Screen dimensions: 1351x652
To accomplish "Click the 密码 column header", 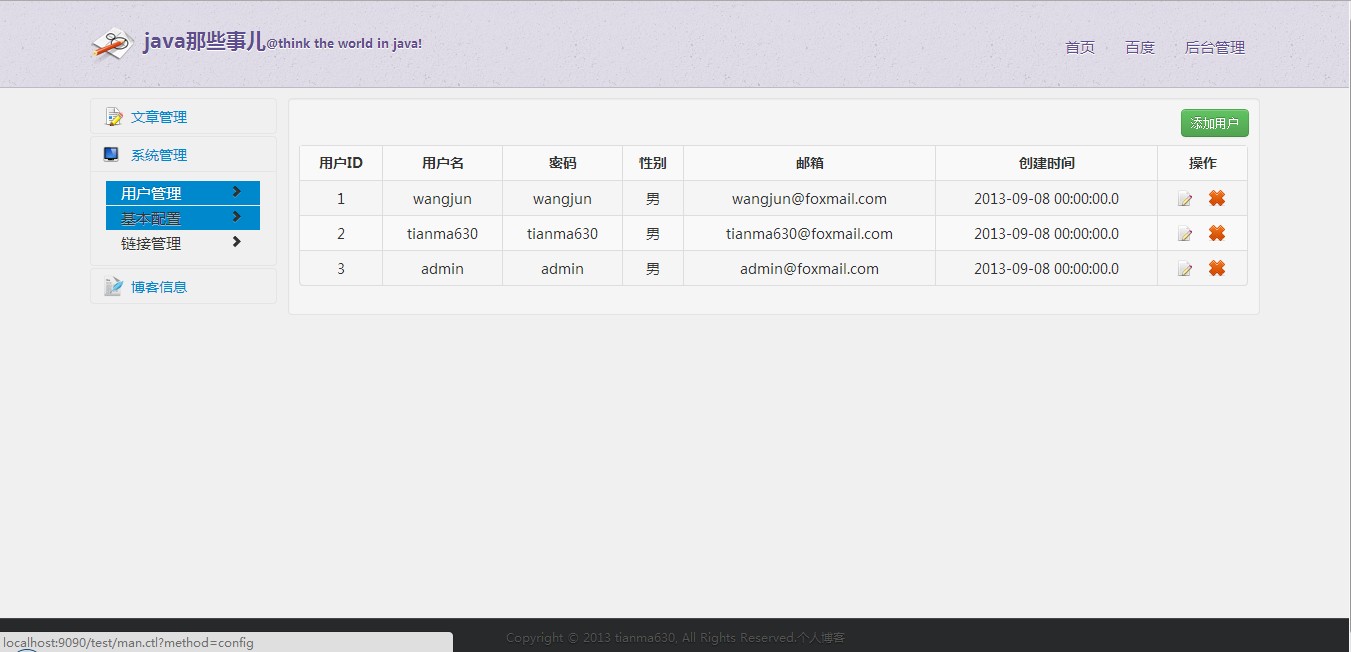I will coord(562,163).
